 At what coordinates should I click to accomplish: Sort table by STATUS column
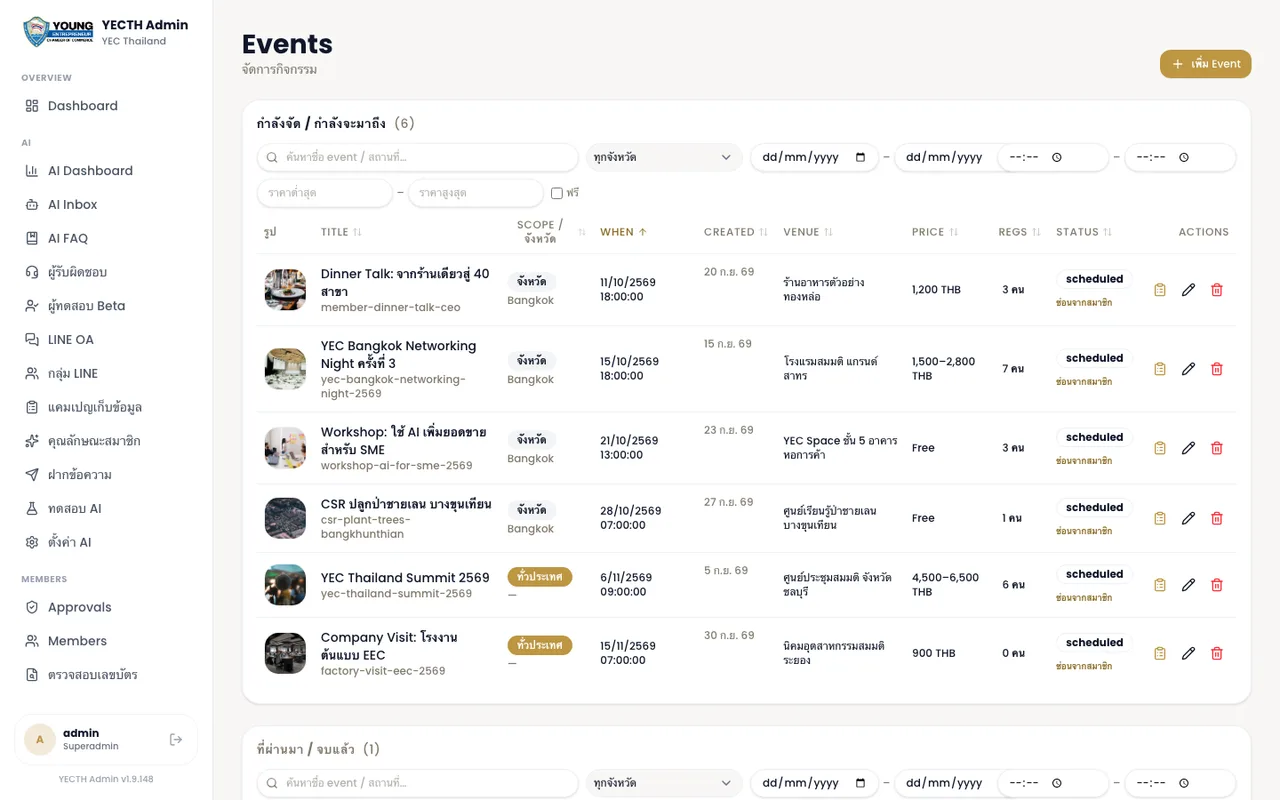point(1084,232)
